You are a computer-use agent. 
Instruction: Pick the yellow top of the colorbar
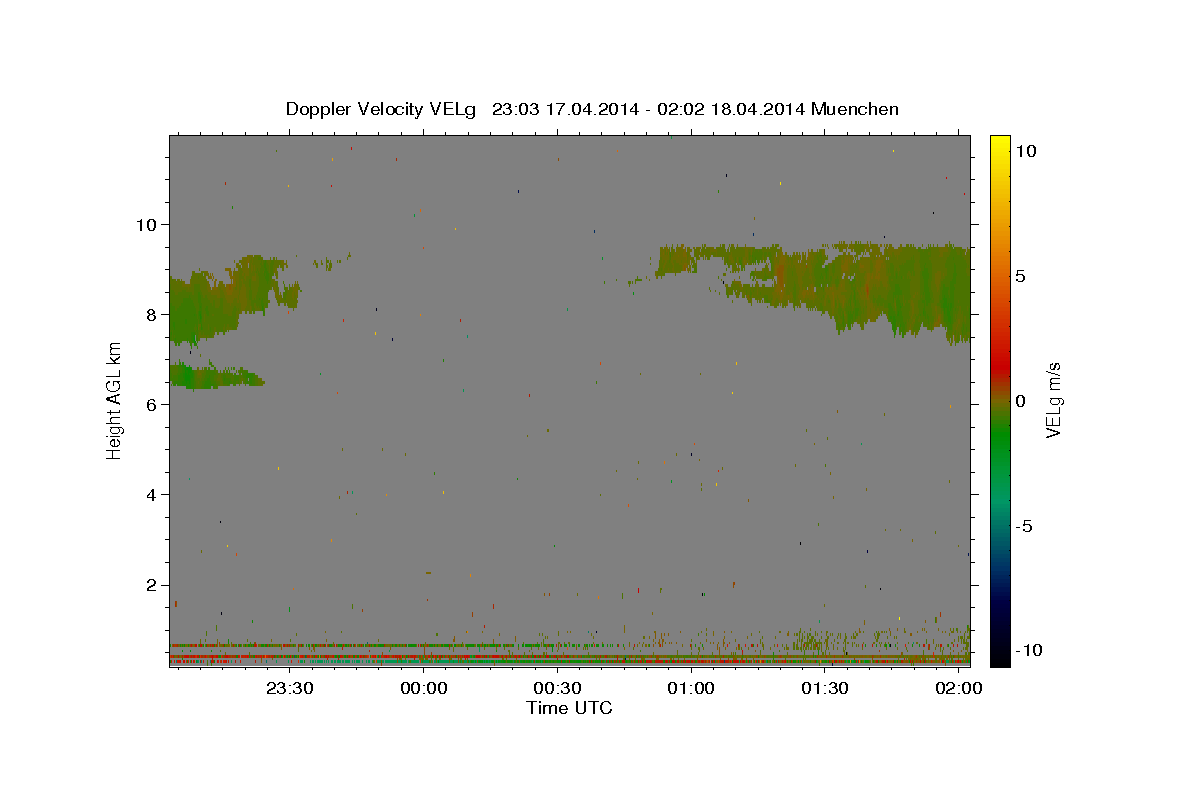(1000, 145)
